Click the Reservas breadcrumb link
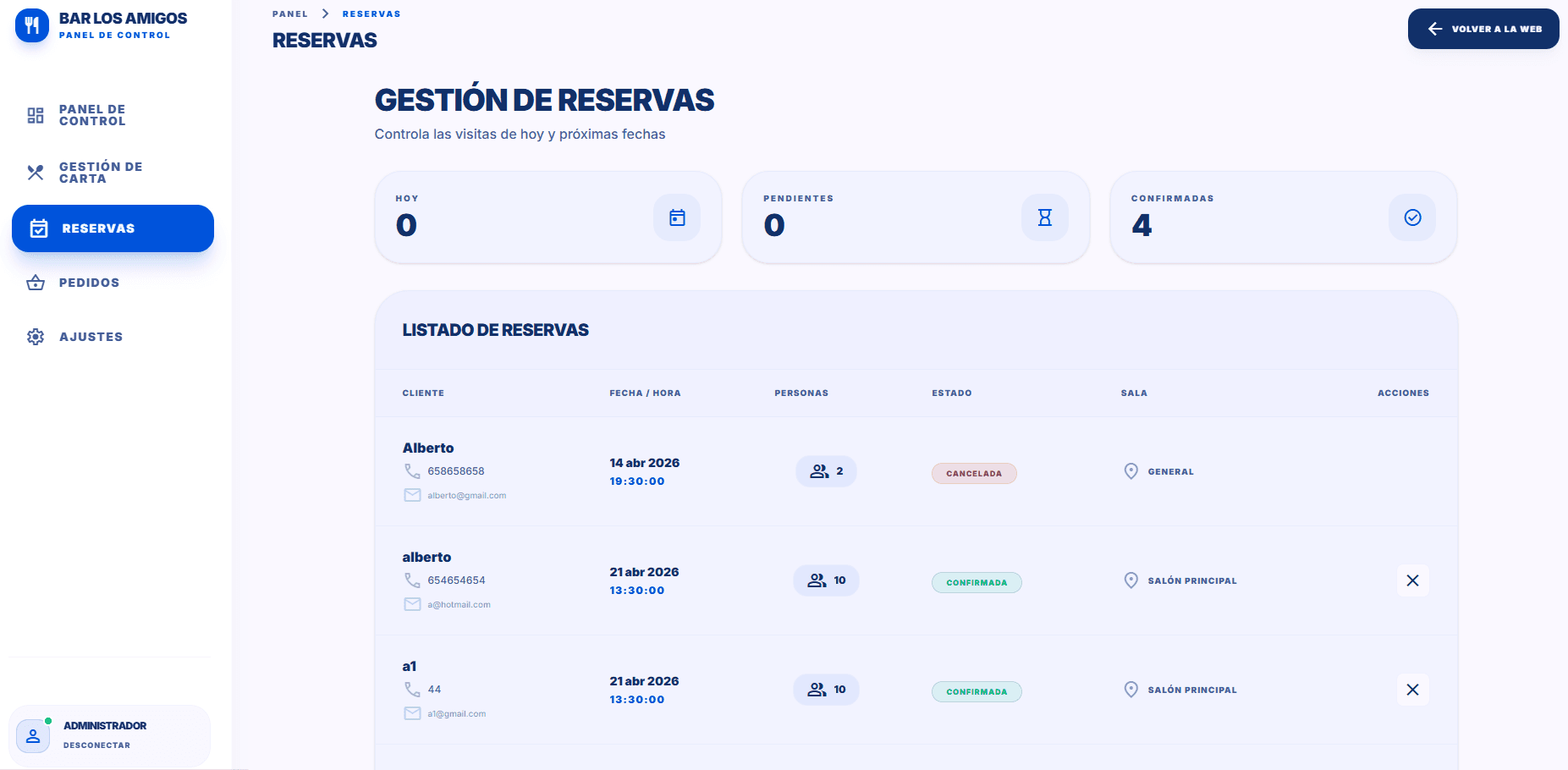Screen dimensions: 1568x770 371,14
